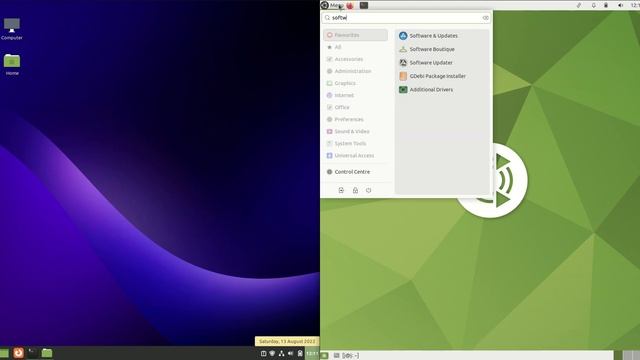Launch terminal from the MATE top panel
This screenshot has width=640, height=360.
(x=364, y=5)
